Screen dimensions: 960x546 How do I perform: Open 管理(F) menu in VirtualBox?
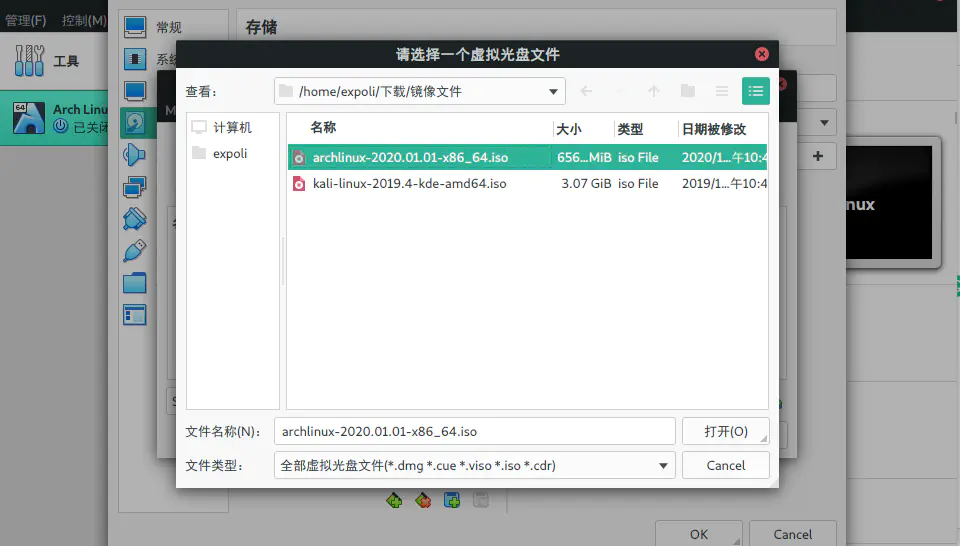[x=26, y=20]
